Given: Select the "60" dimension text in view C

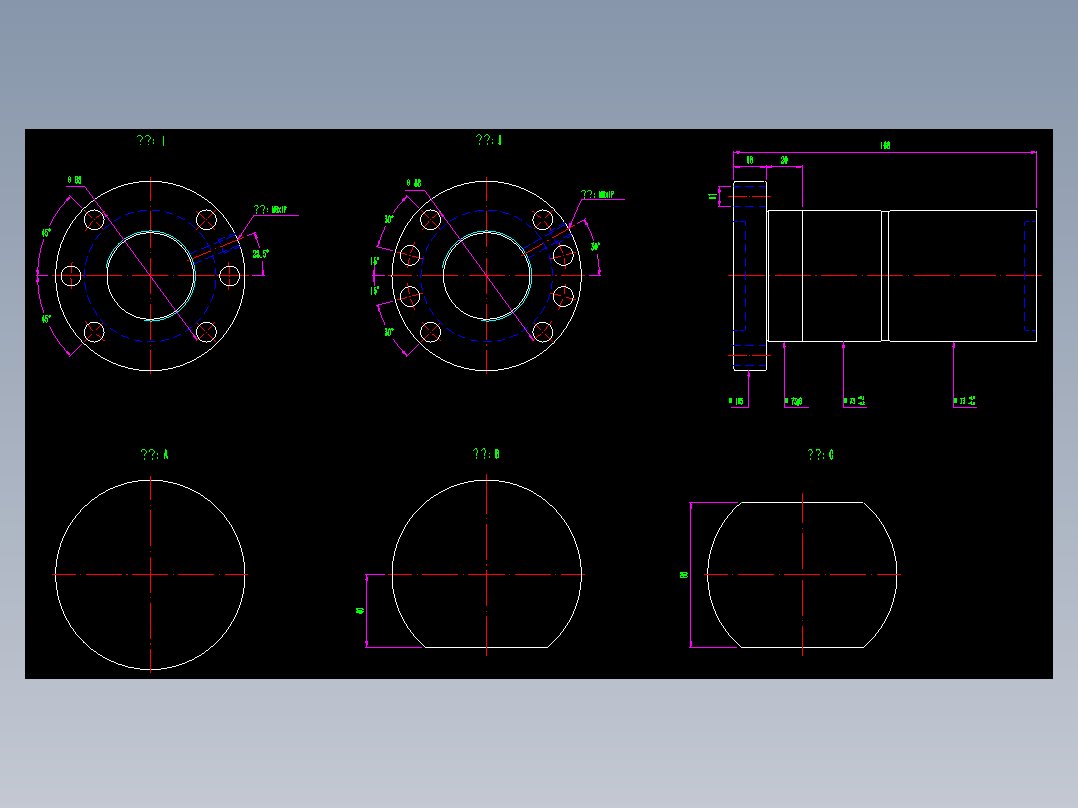Looking at the screenshot, I should pos(684,574).
